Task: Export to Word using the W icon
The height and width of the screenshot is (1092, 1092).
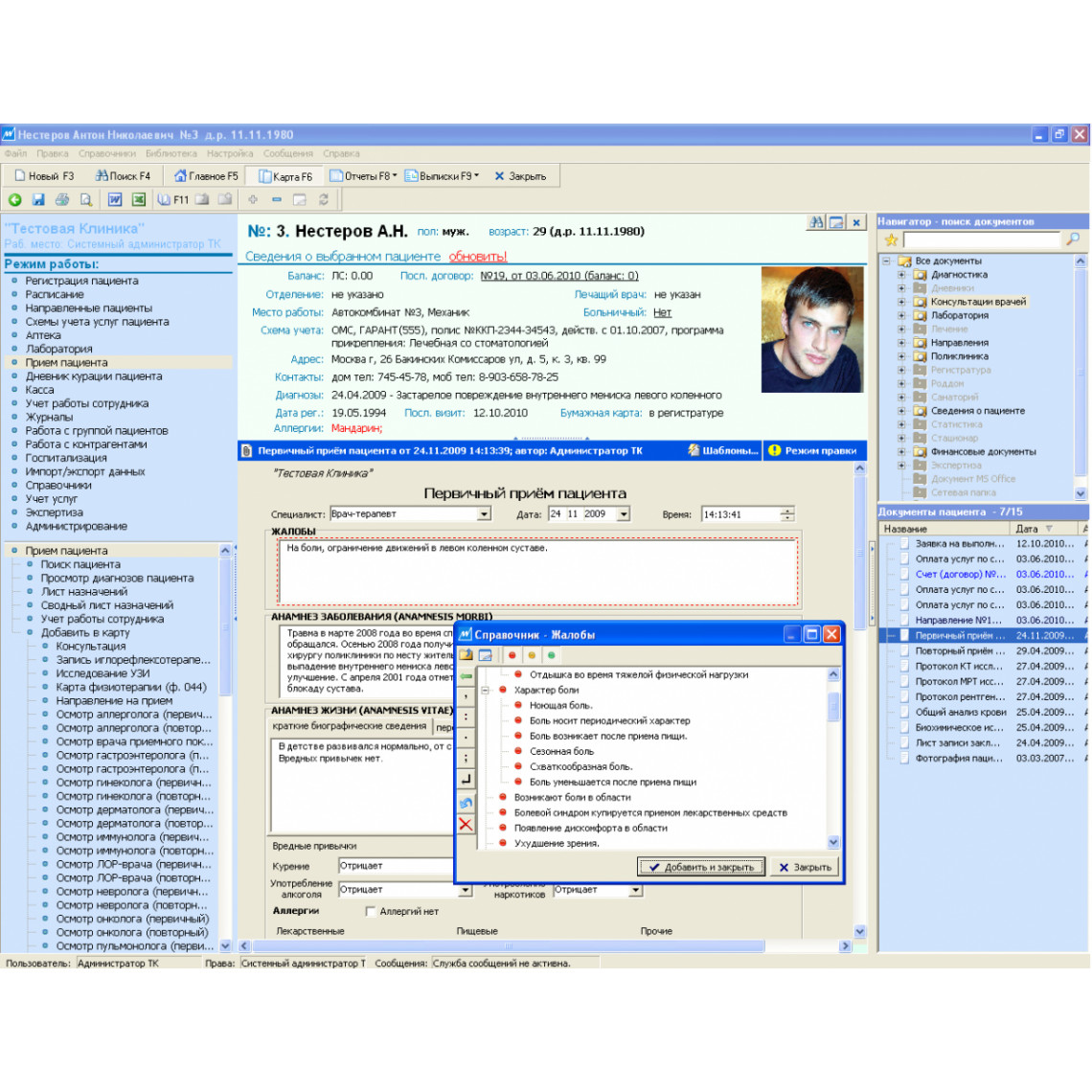Action: click(115, 200)
